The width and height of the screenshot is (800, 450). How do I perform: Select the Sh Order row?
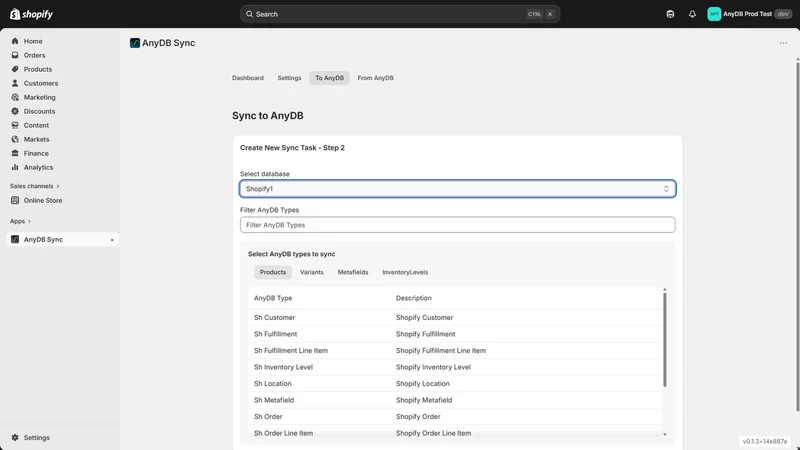(x=455, y=417)
